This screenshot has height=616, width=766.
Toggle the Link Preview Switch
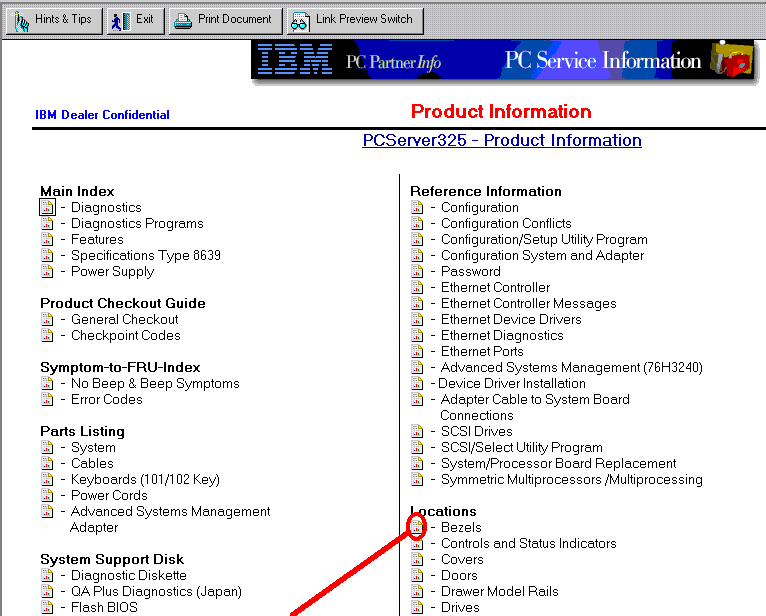pyautogui.click(x=355, y=20)
